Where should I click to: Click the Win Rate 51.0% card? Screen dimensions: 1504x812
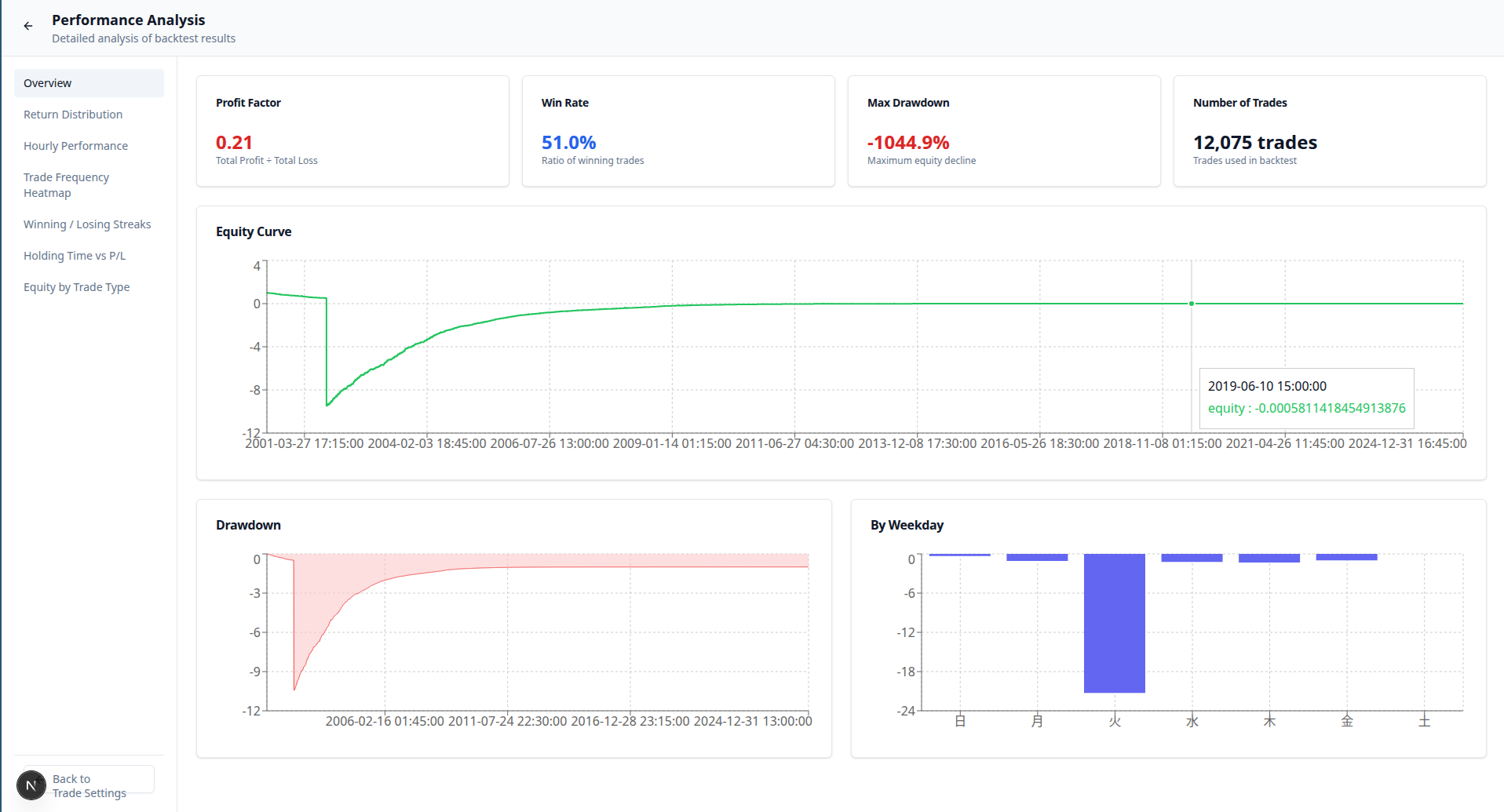pos(678,131)
